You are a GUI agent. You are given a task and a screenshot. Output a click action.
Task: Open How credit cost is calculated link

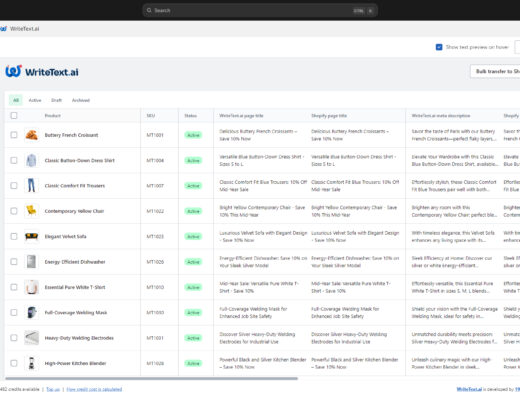click(94, 389)
